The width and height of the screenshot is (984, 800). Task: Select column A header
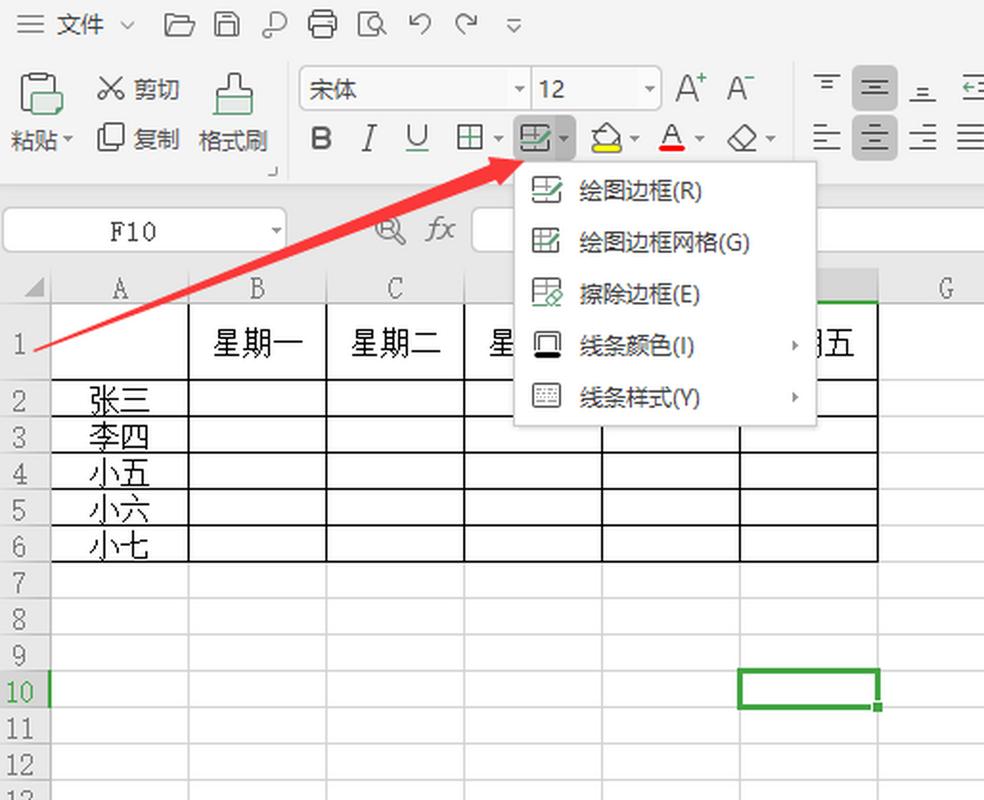120,287
